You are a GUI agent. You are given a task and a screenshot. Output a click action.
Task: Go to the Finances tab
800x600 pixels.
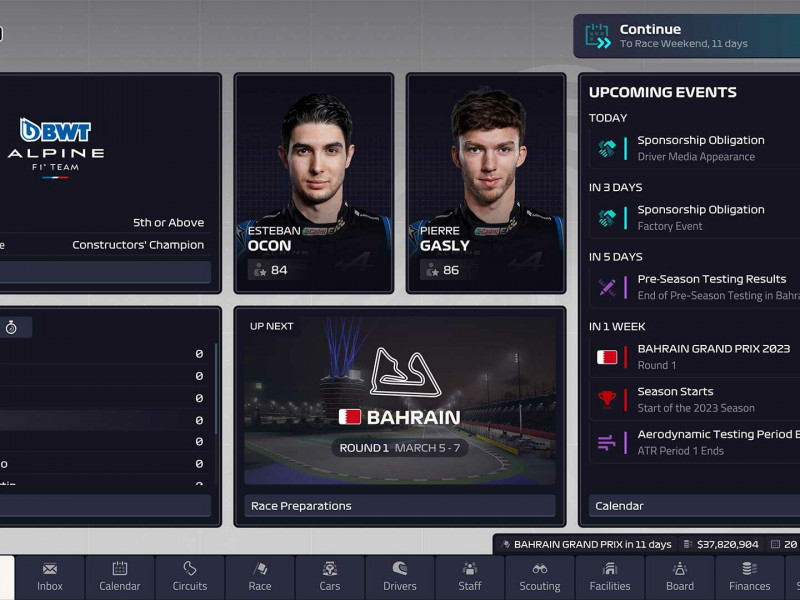749,578
